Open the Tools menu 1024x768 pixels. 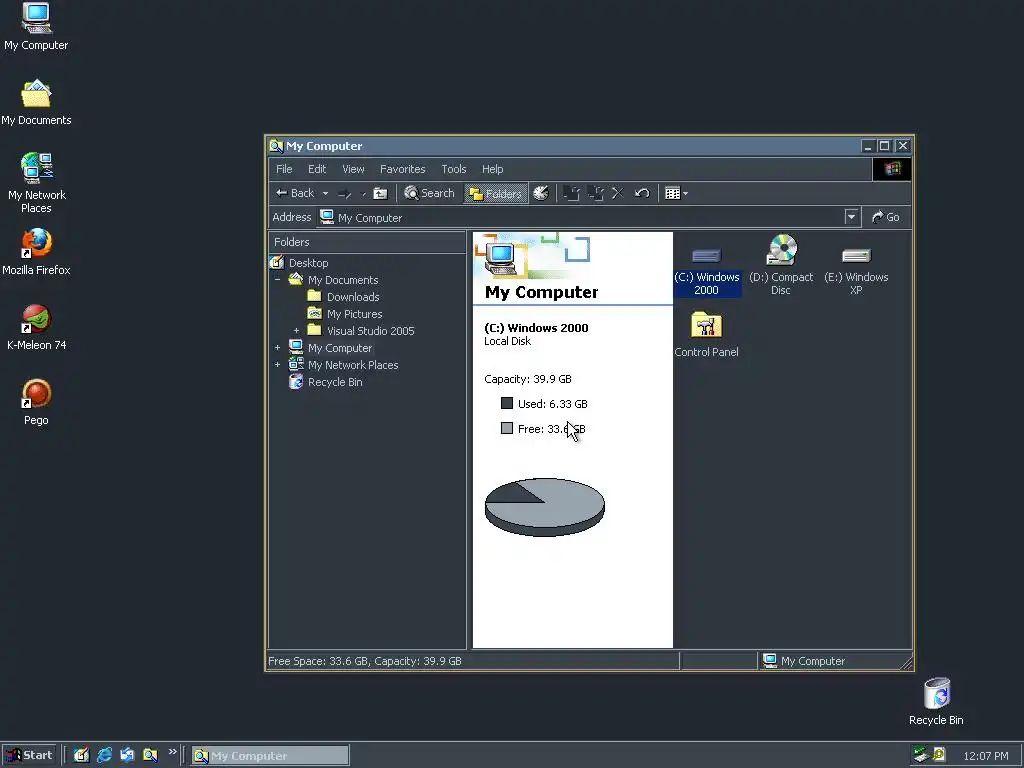454,169
